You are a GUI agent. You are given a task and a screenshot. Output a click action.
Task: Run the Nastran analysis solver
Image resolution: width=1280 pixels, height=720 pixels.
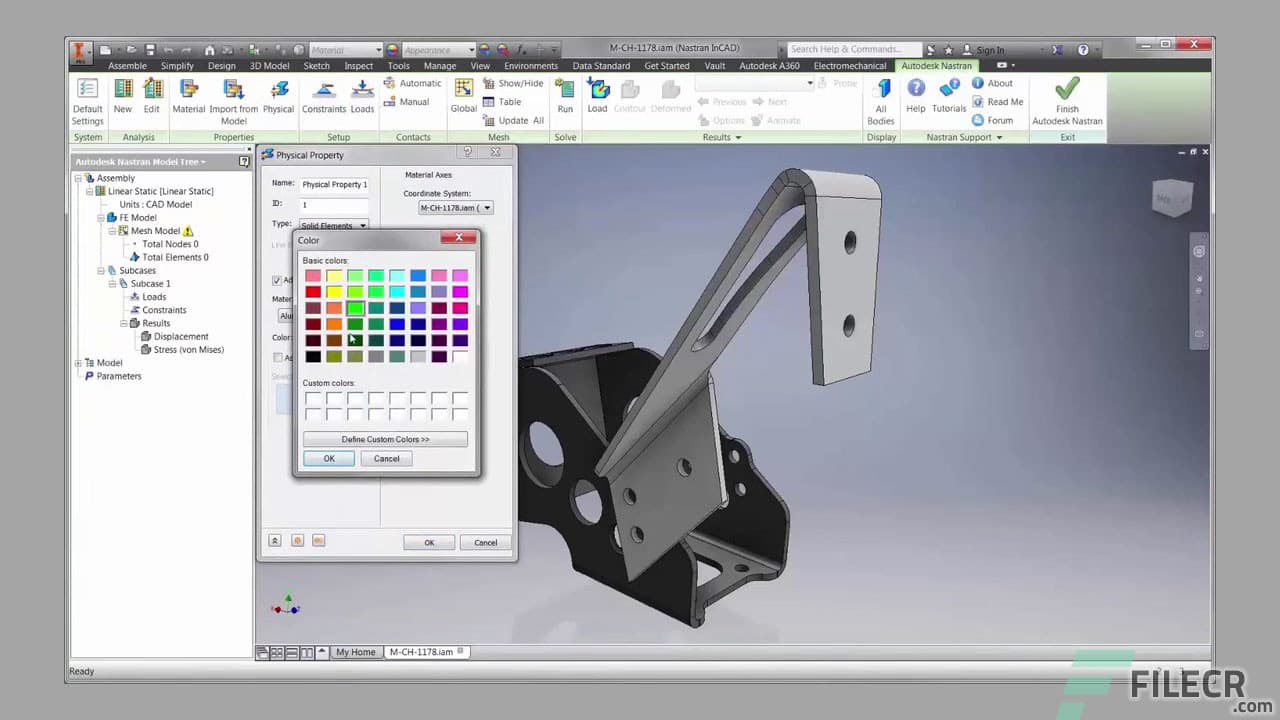click(x=565, y=96)
